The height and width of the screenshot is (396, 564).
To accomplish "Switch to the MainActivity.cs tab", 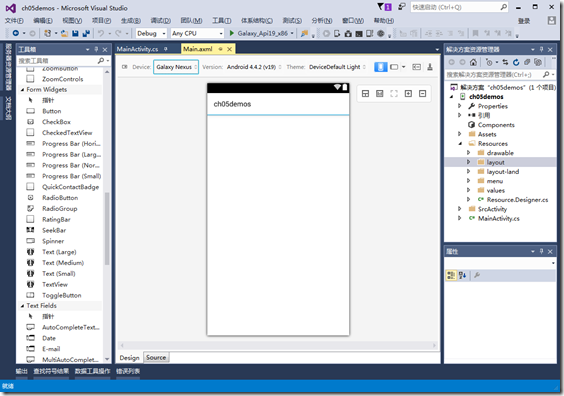I will coord(137,49).
